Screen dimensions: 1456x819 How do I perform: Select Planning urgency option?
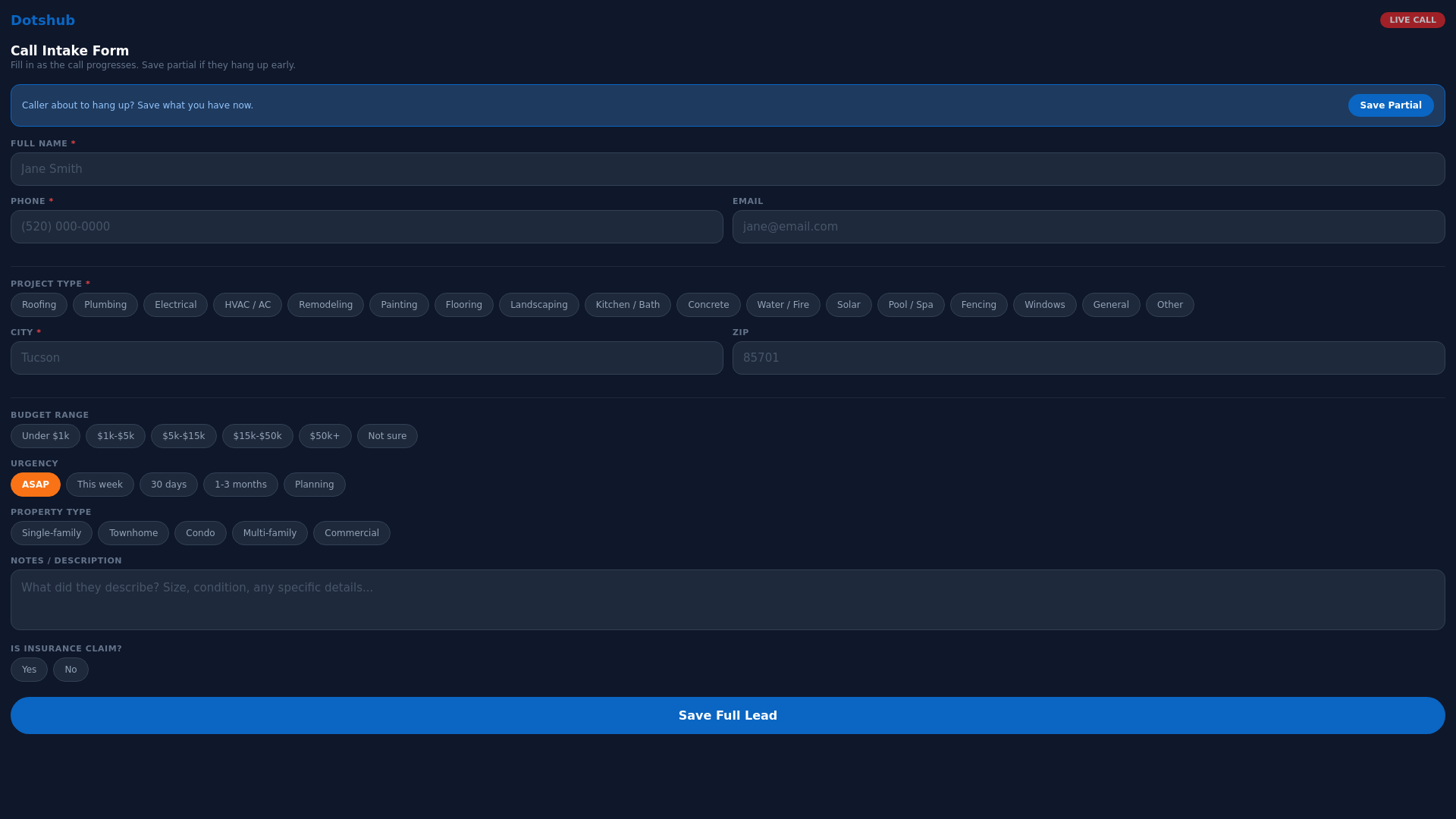pyautogui.click(x=314, y=485)
